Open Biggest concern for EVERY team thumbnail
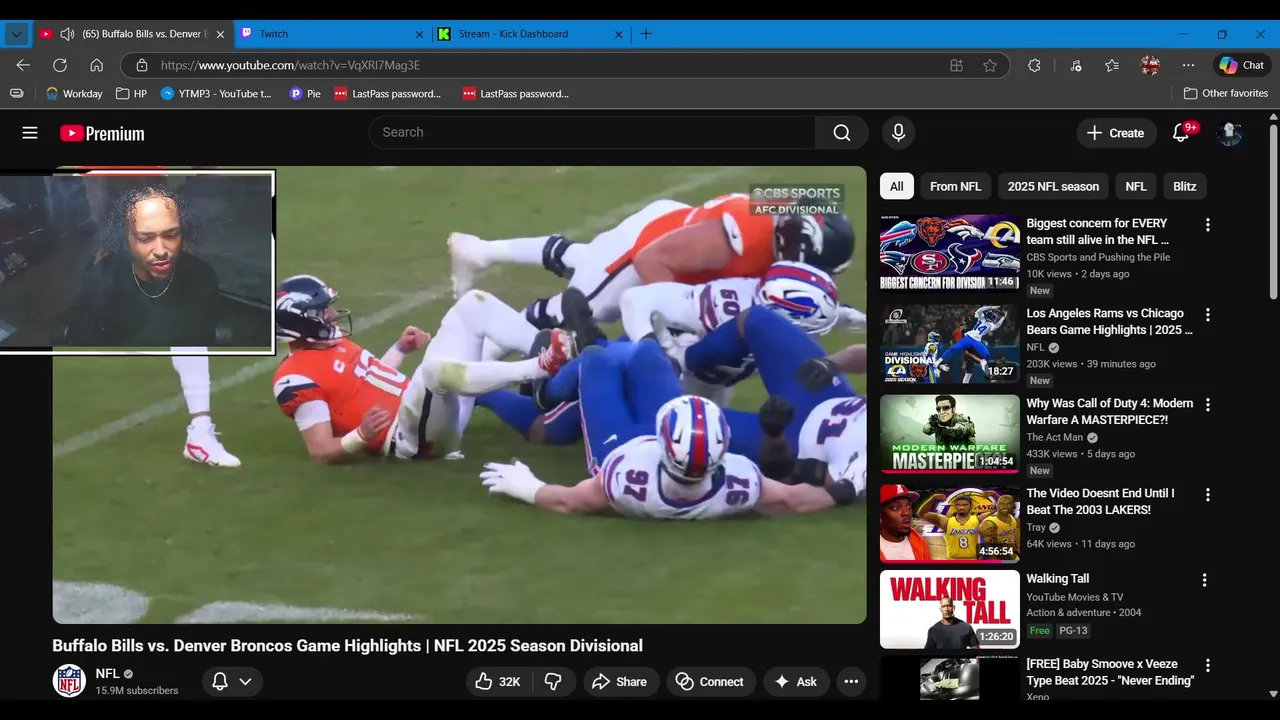The image size is (1280, 720). (x=950, y=253)
